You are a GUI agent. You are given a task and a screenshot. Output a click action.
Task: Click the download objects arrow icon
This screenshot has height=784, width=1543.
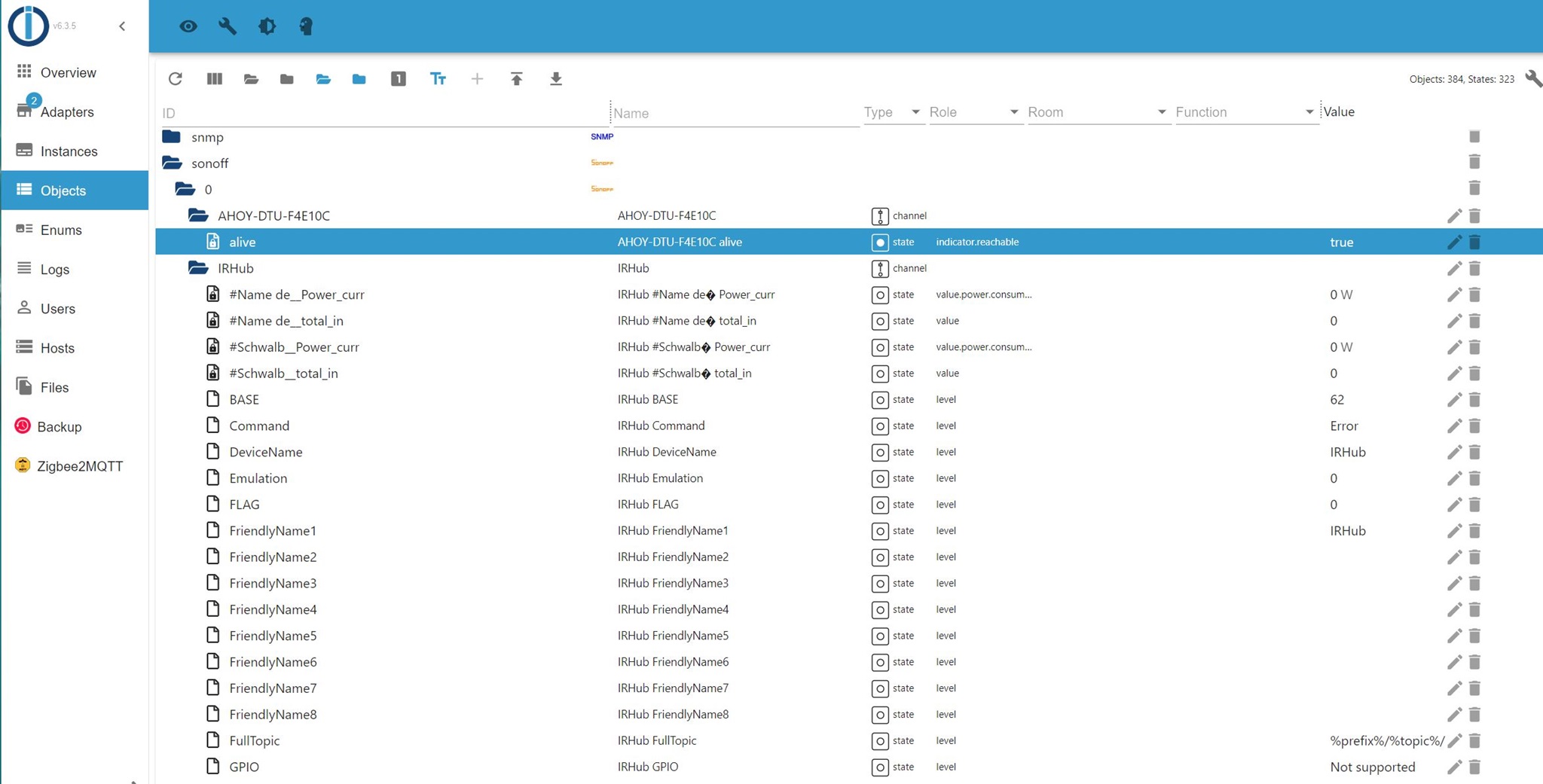(x=556, y=79)
